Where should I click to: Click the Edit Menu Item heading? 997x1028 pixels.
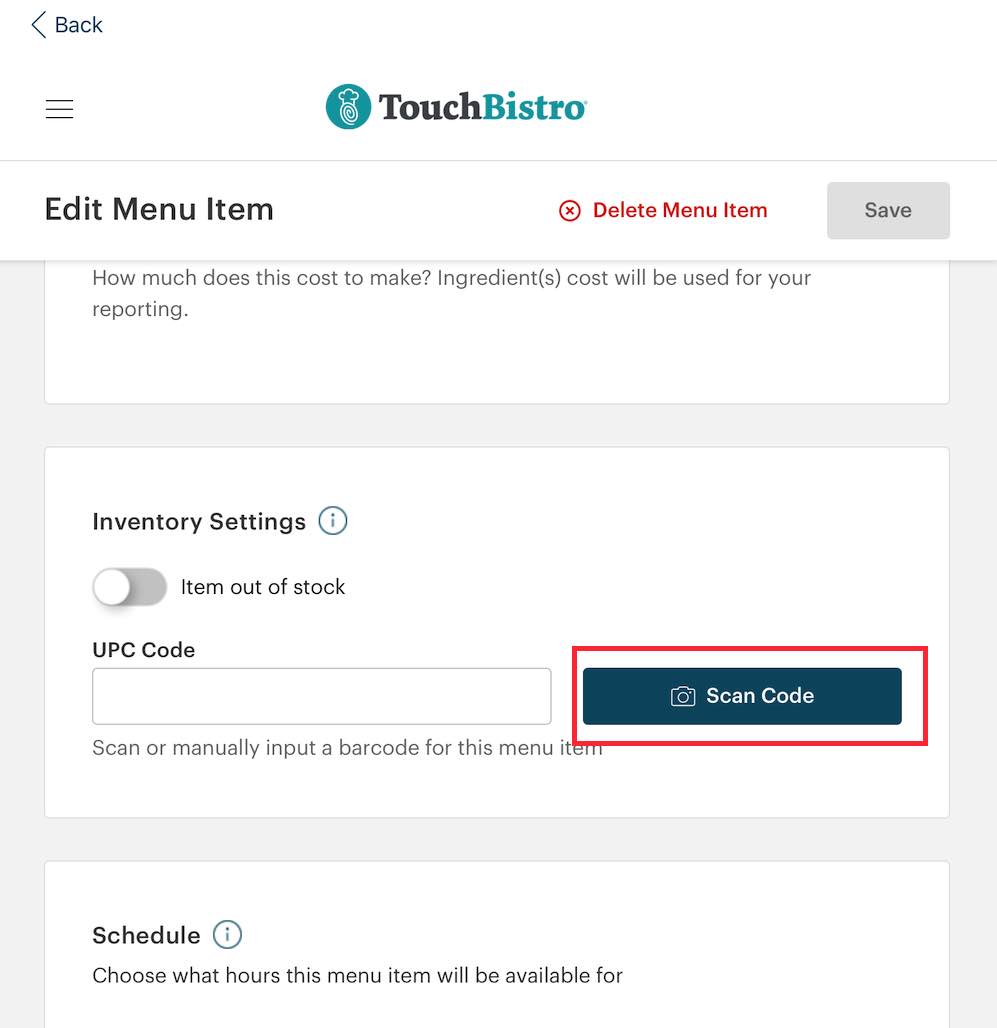point(159,209)
